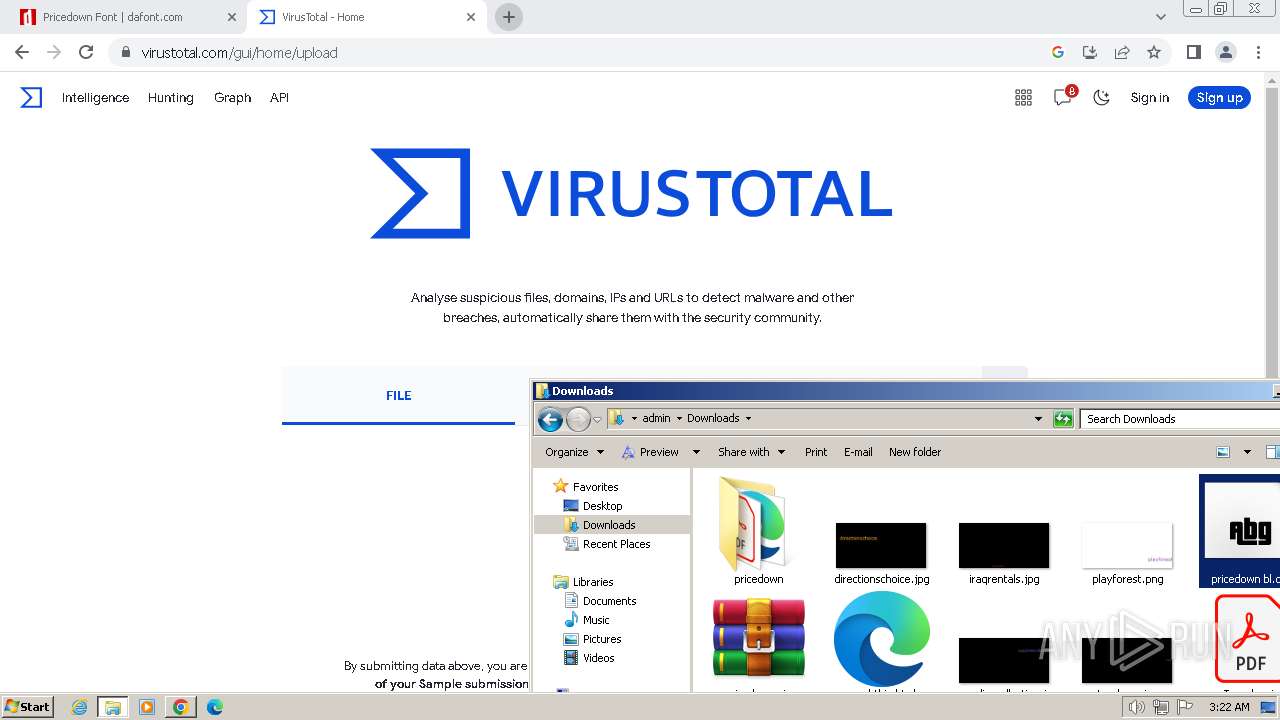Open the Hunting menu item
The image size is (1280, 720).
coord(170,97)
